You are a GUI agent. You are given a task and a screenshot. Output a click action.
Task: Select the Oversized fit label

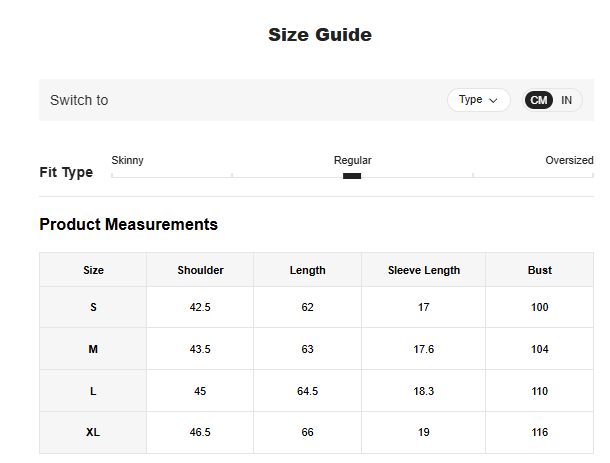pyautogui.click(x=569, y=160)
